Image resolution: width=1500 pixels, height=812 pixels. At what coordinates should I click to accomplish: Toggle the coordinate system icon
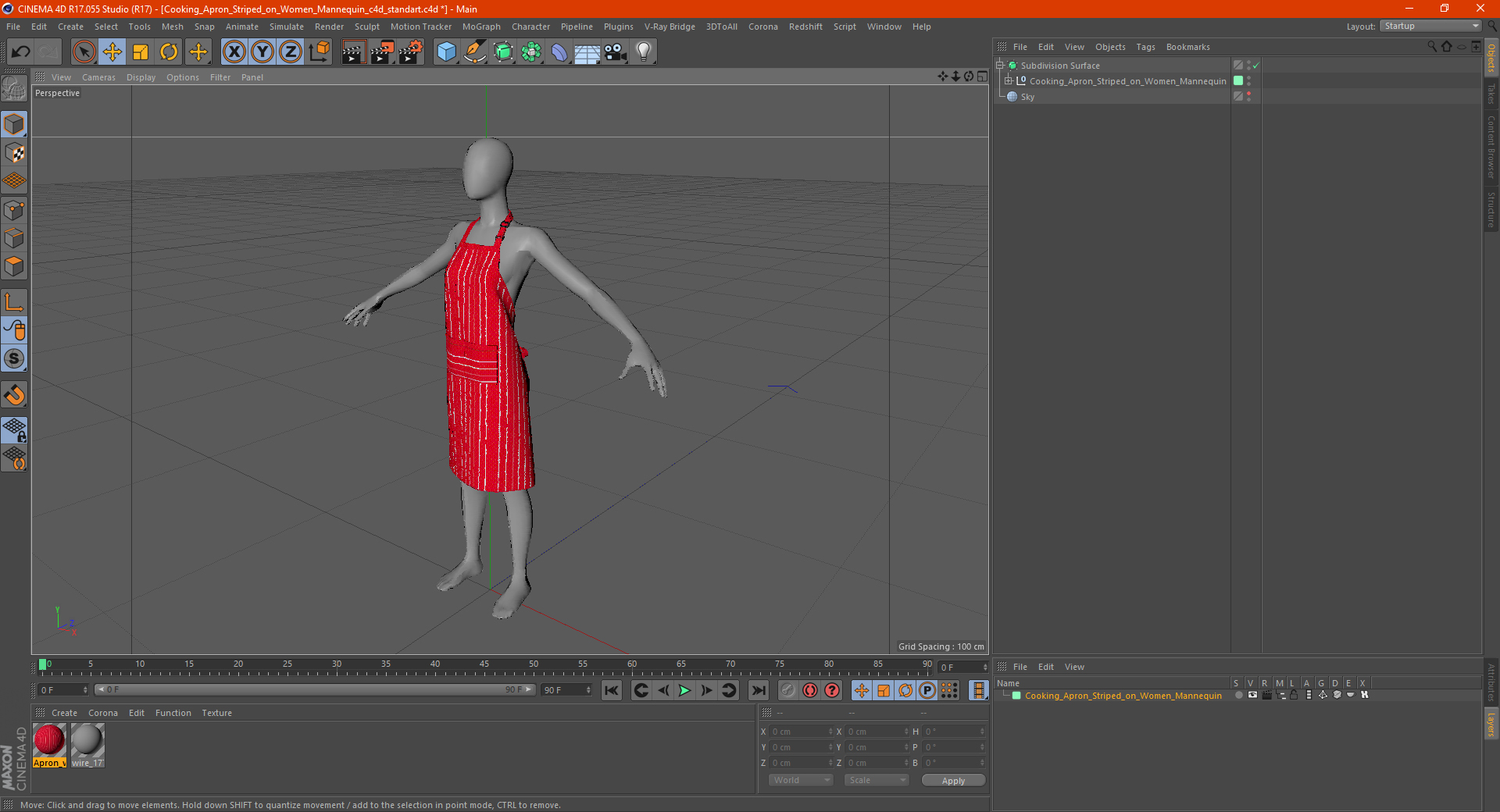[x=319, y=52]
